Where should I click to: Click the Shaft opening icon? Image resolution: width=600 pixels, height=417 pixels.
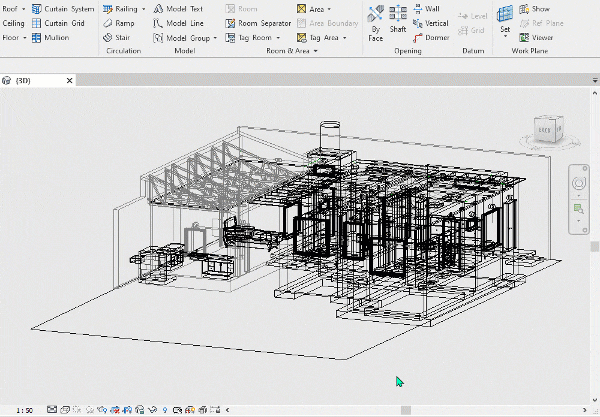click(398, 14)
